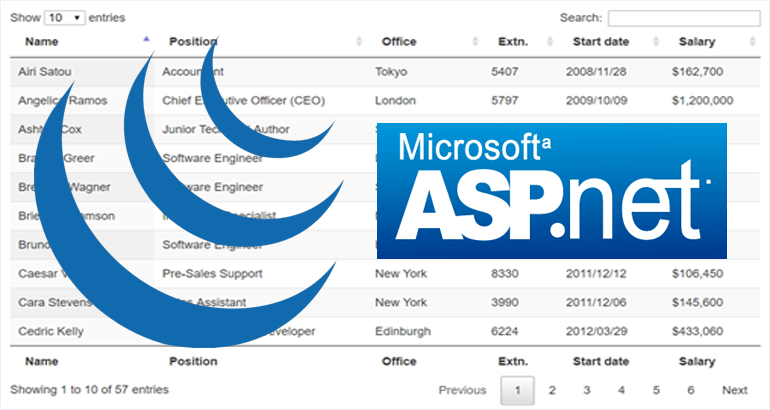Screen dimensions: 770x410
Task: Click the 2008/11/28 start date
Action: pos(596,72)
